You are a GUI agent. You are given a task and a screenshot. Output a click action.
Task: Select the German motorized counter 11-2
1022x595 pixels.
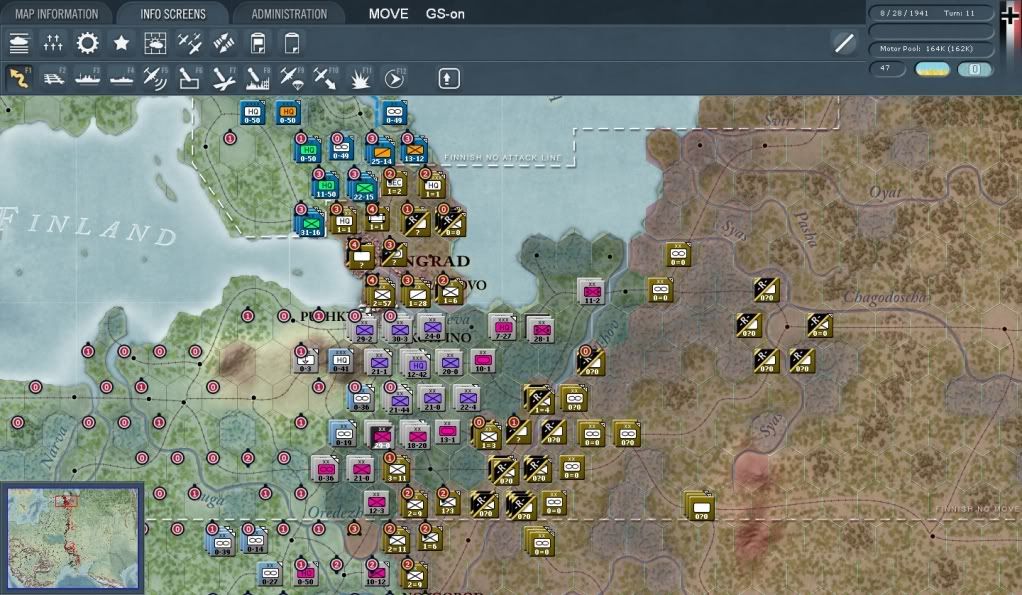(592, 292)
